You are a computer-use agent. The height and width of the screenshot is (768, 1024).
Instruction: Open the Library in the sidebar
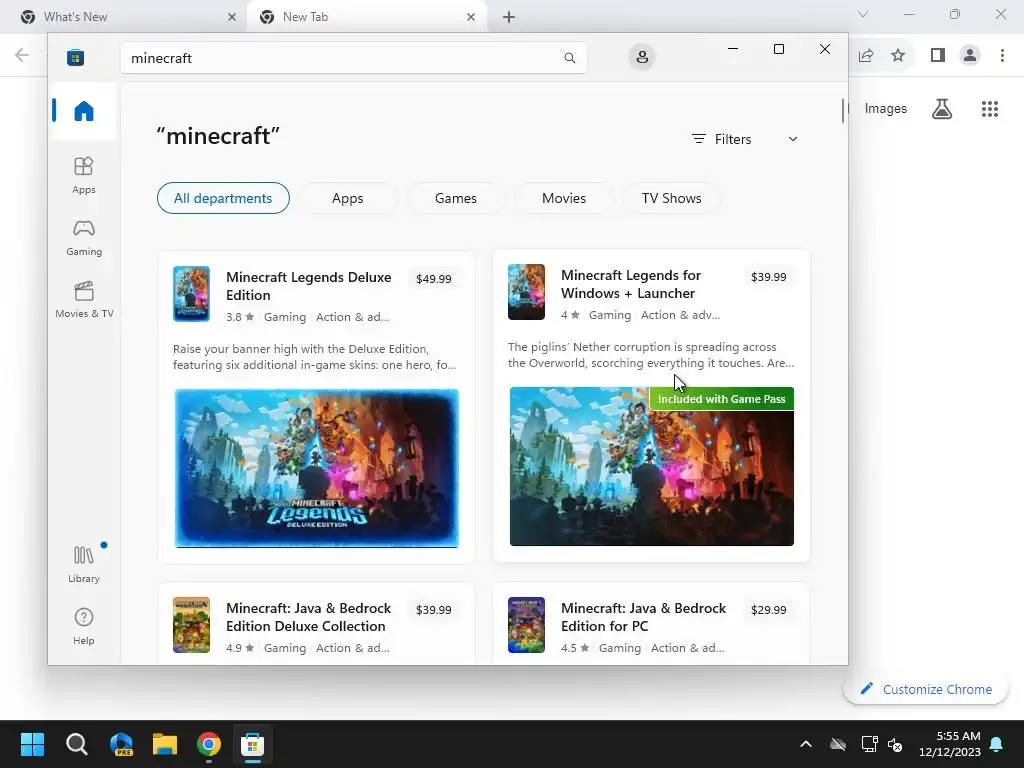coord(84,564)
